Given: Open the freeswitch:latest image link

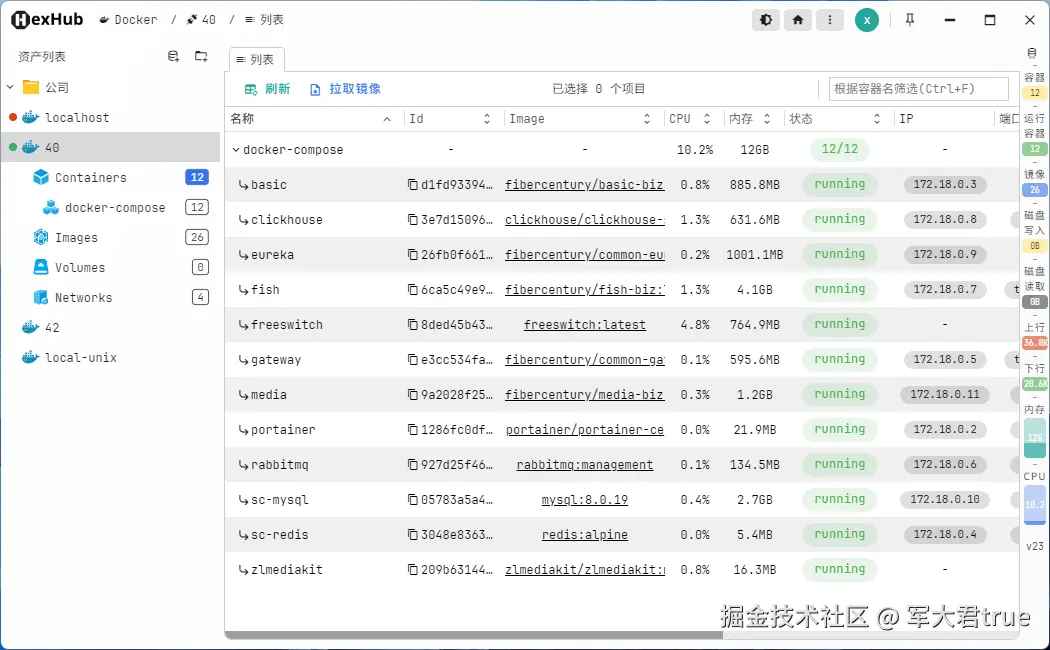Looking at the screenshot, I should pos(585,325).
